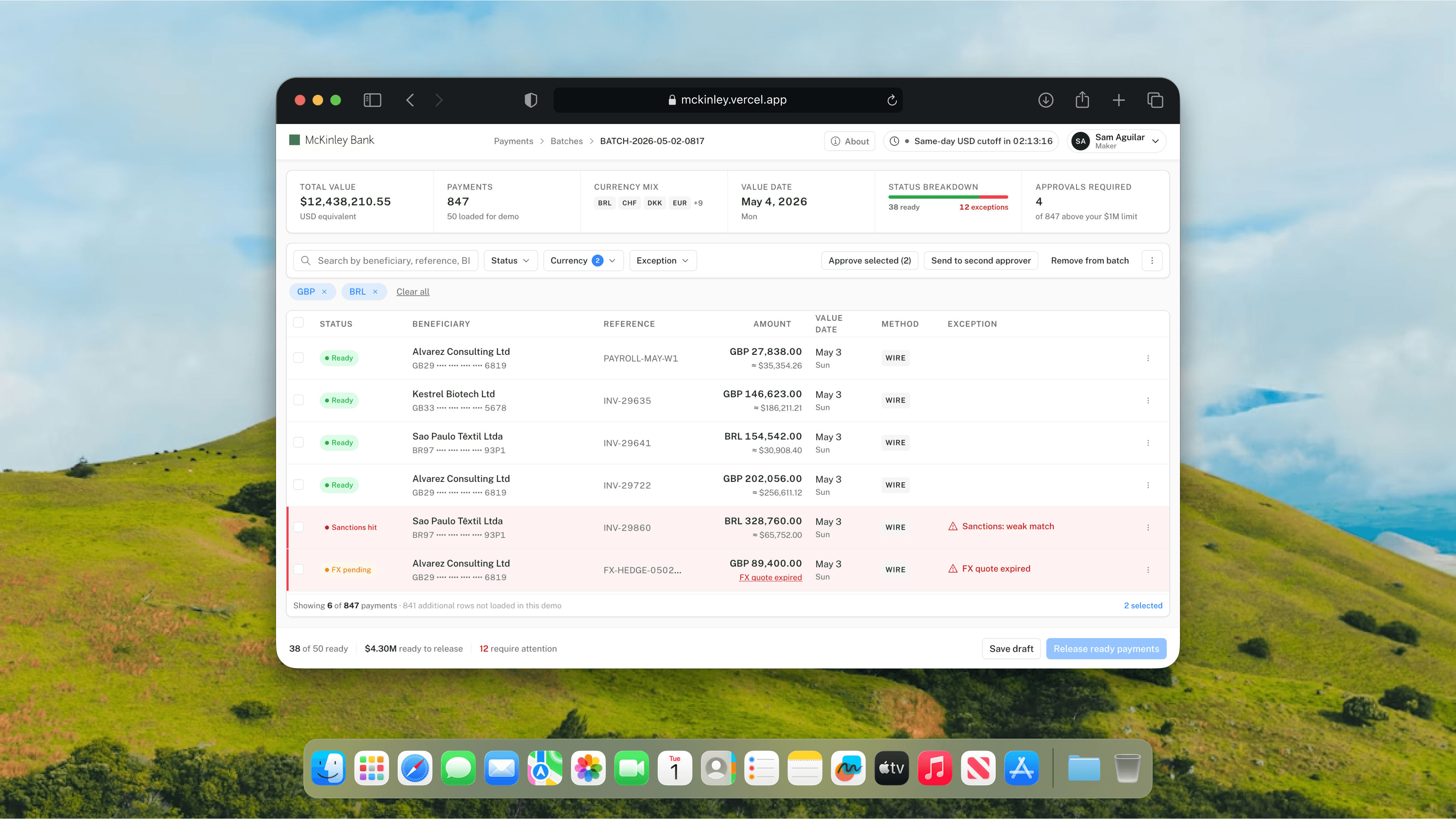Toggle the select-all header checkbox
The image size is (1456, 819).
pos(298,322)
